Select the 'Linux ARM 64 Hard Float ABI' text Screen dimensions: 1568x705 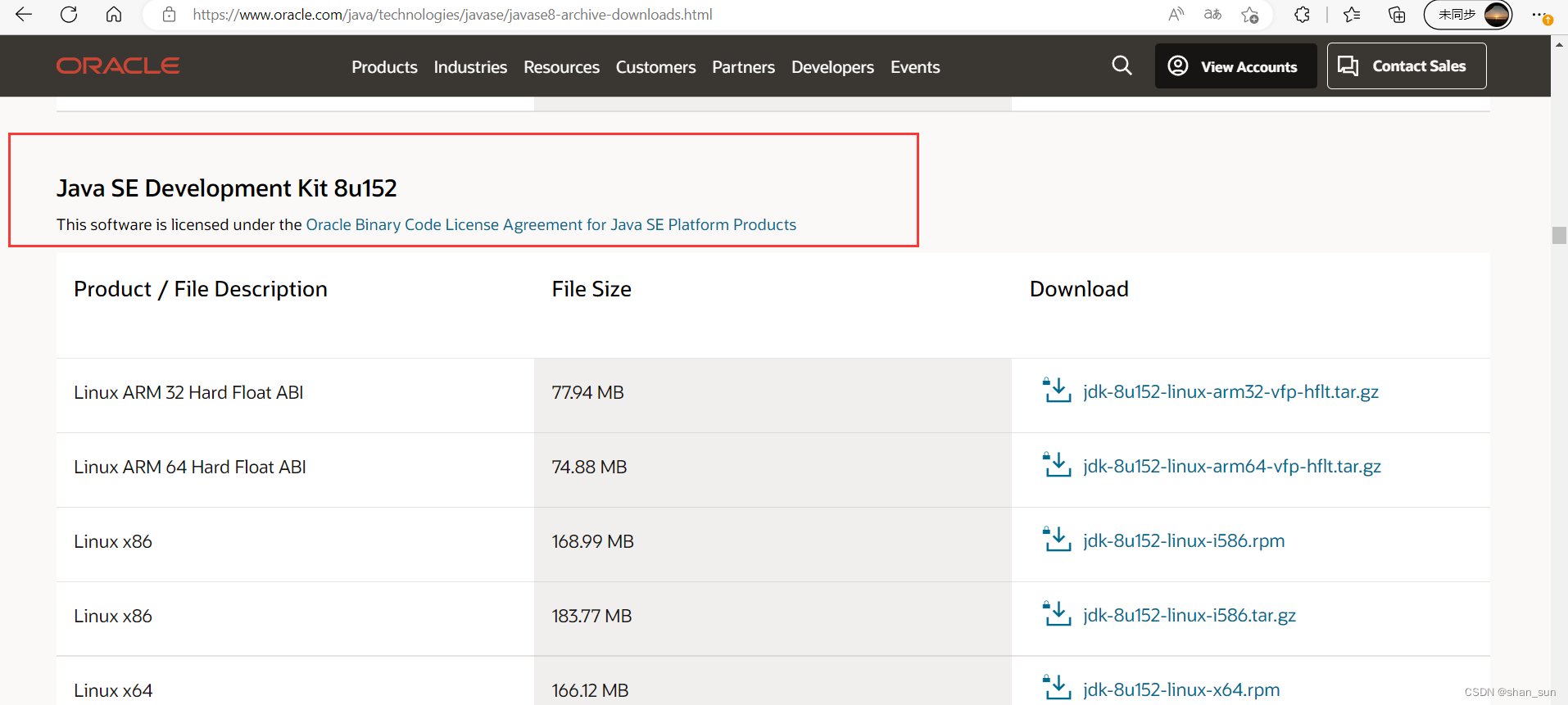190,467
